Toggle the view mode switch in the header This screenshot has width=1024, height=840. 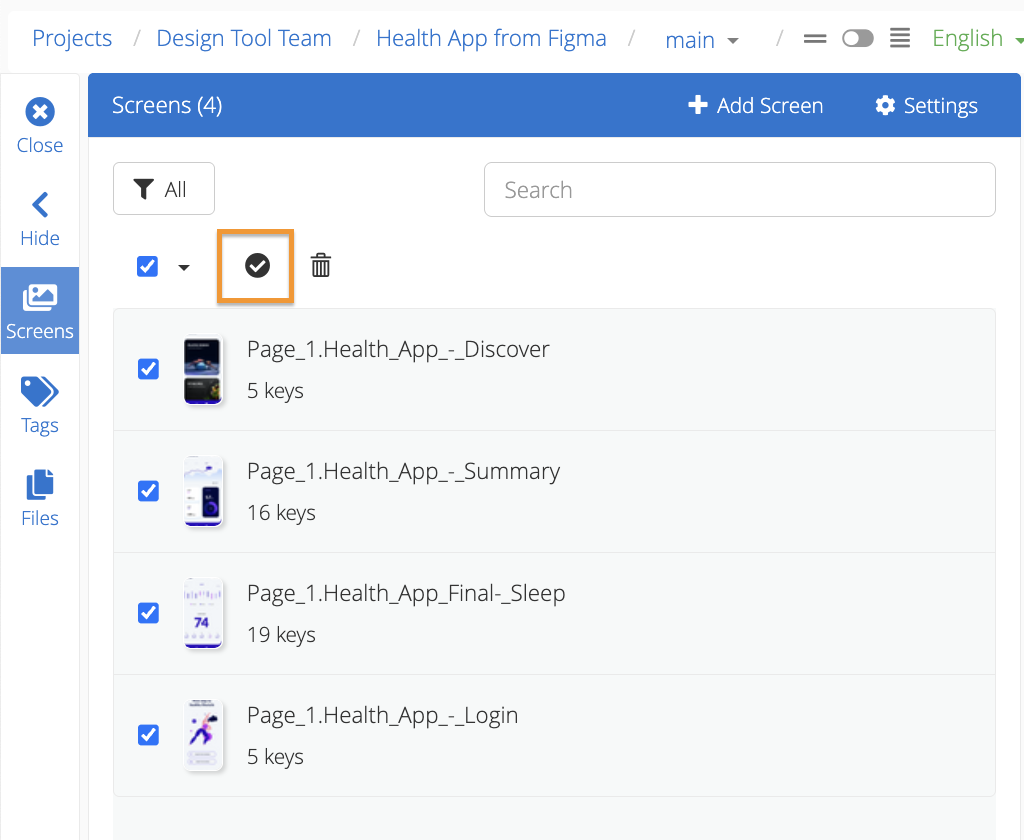click(x=857, y=39)
